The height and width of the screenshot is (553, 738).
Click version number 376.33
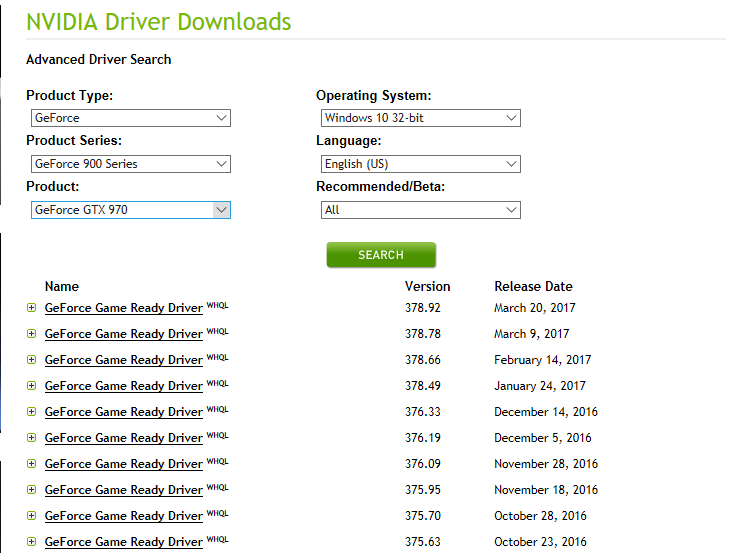(423, 412)
